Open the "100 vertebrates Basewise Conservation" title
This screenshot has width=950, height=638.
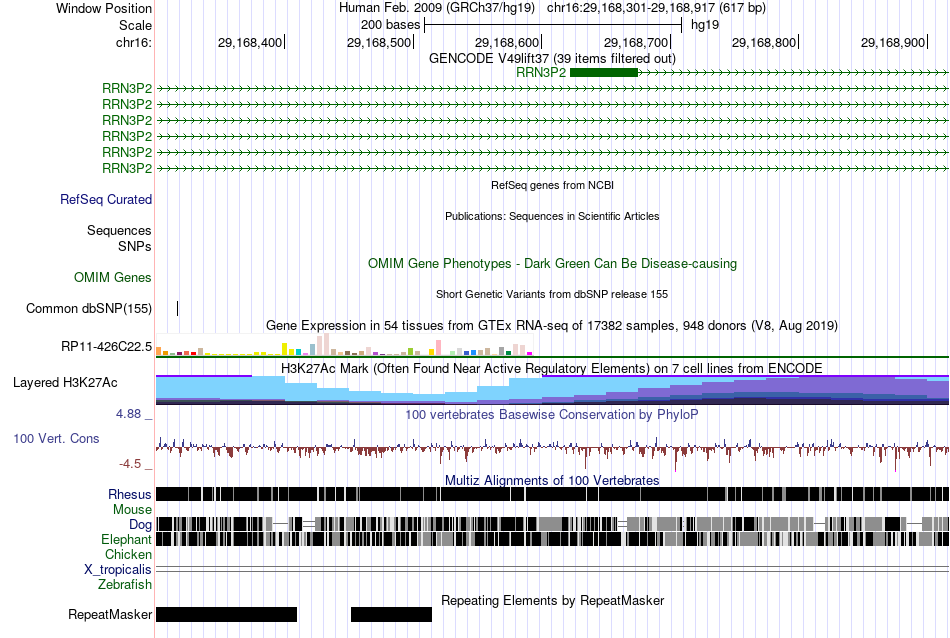click(x=552, y=414)
